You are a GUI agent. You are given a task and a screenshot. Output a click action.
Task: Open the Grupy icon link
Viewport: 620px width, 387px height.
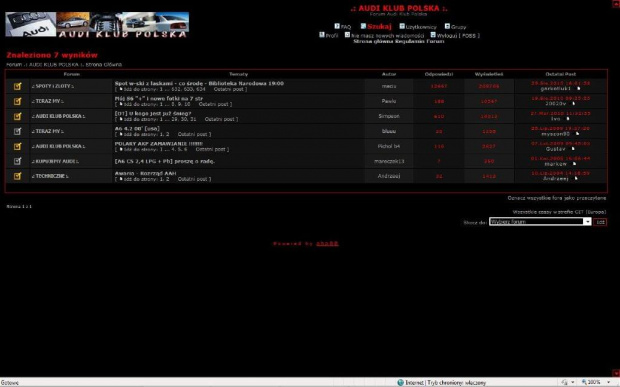[447, 26]
